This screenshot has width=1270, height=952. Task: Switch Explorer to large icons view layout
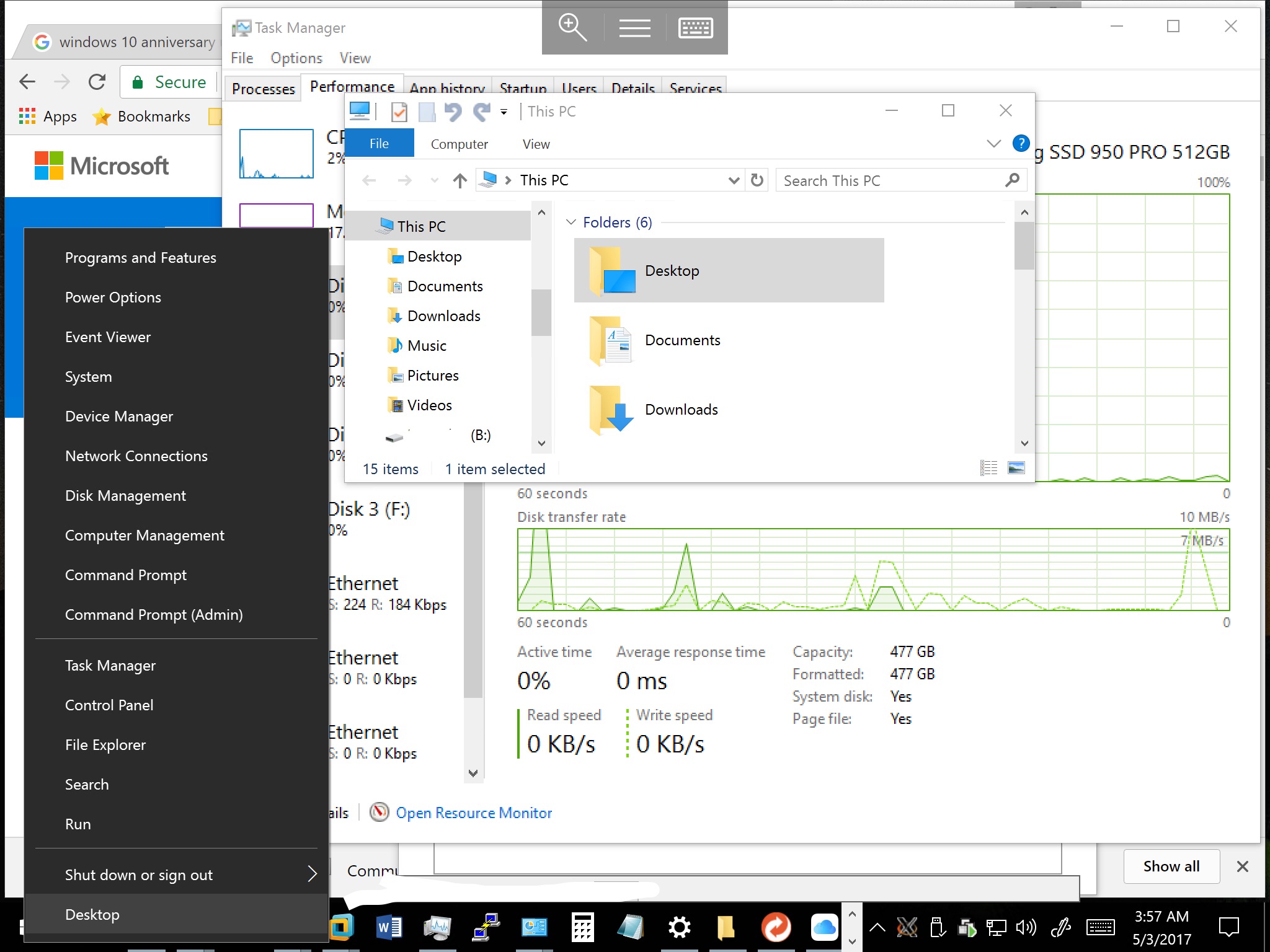(x=1016, y=468)
